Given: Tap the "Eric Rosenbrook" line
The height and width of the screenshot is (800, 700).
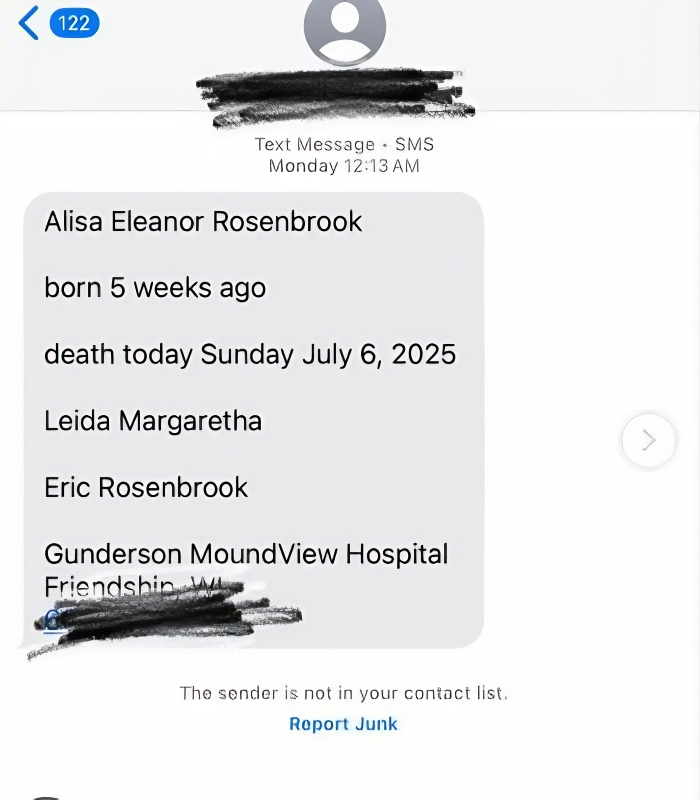Looking at the screenshot, I should tap(146, 487).
